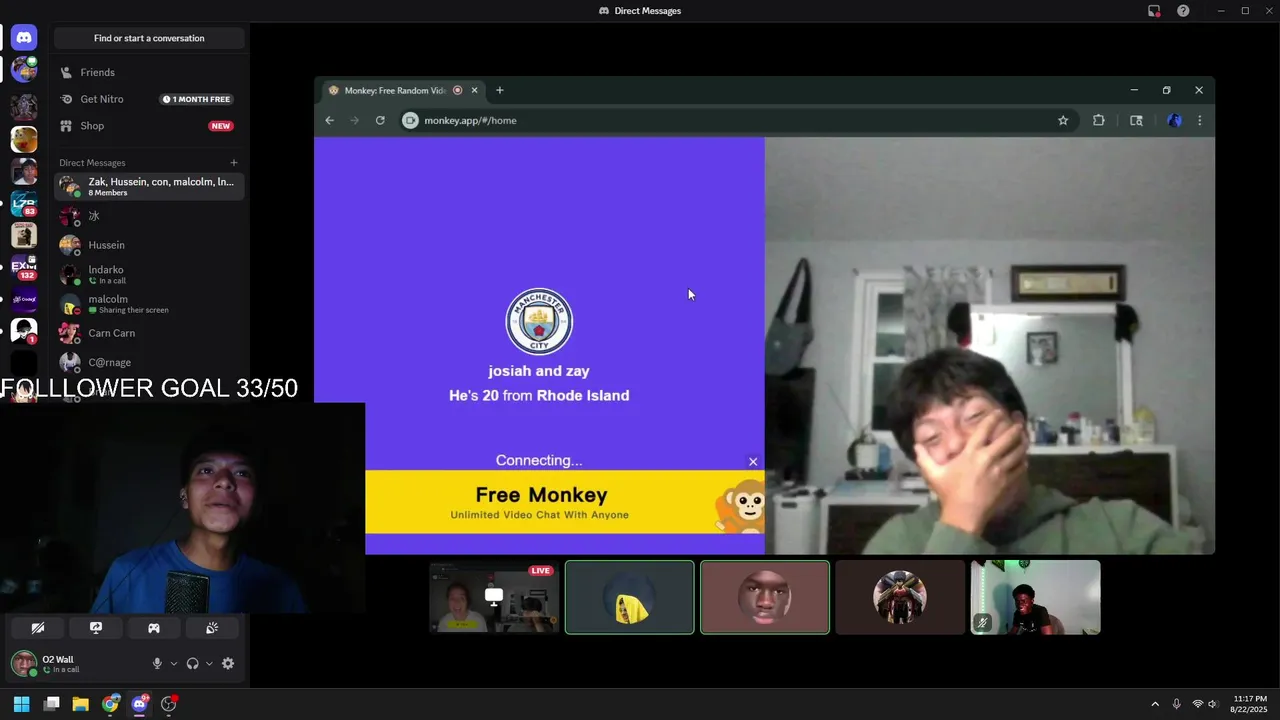The image size is (1280, 720).
Task: Open the Windows Start menu
Action: (x=21, y=704)
